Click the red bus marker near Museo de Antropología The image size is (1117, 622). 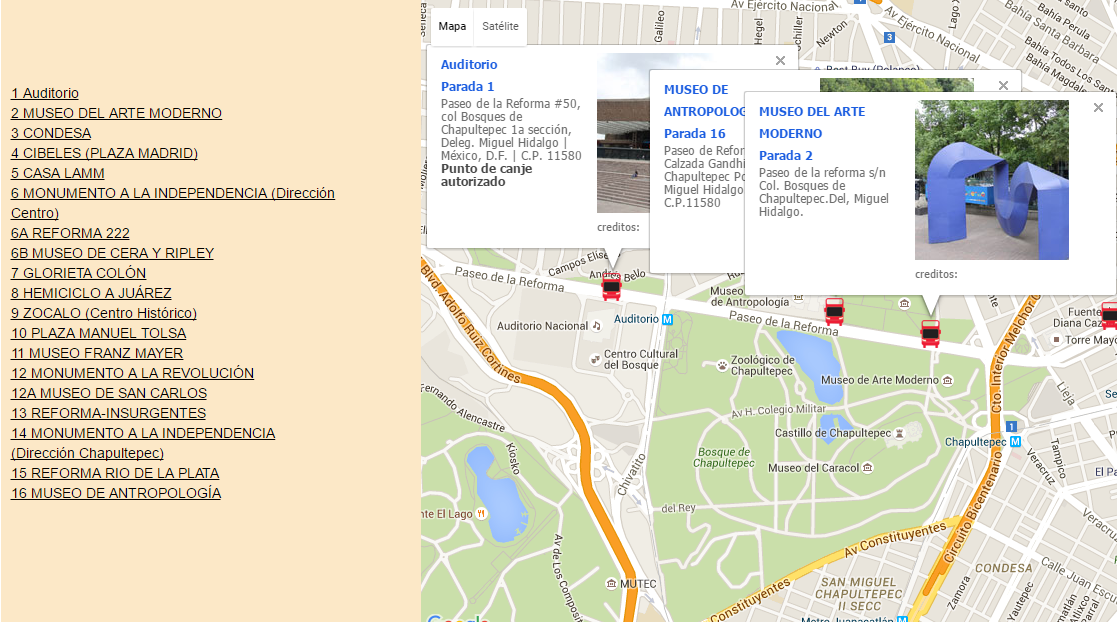(x=834, y=311)
